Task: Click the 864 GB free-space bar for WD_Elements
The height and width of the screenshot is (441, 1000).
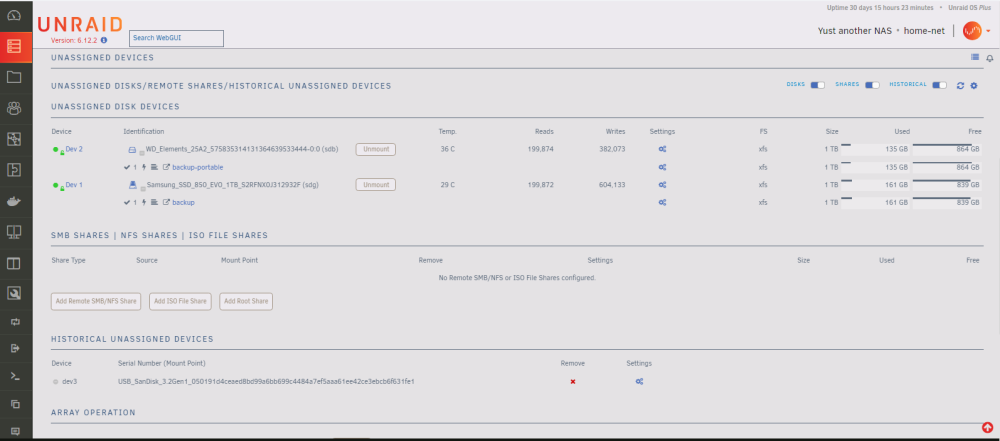Action: point(946,149)
